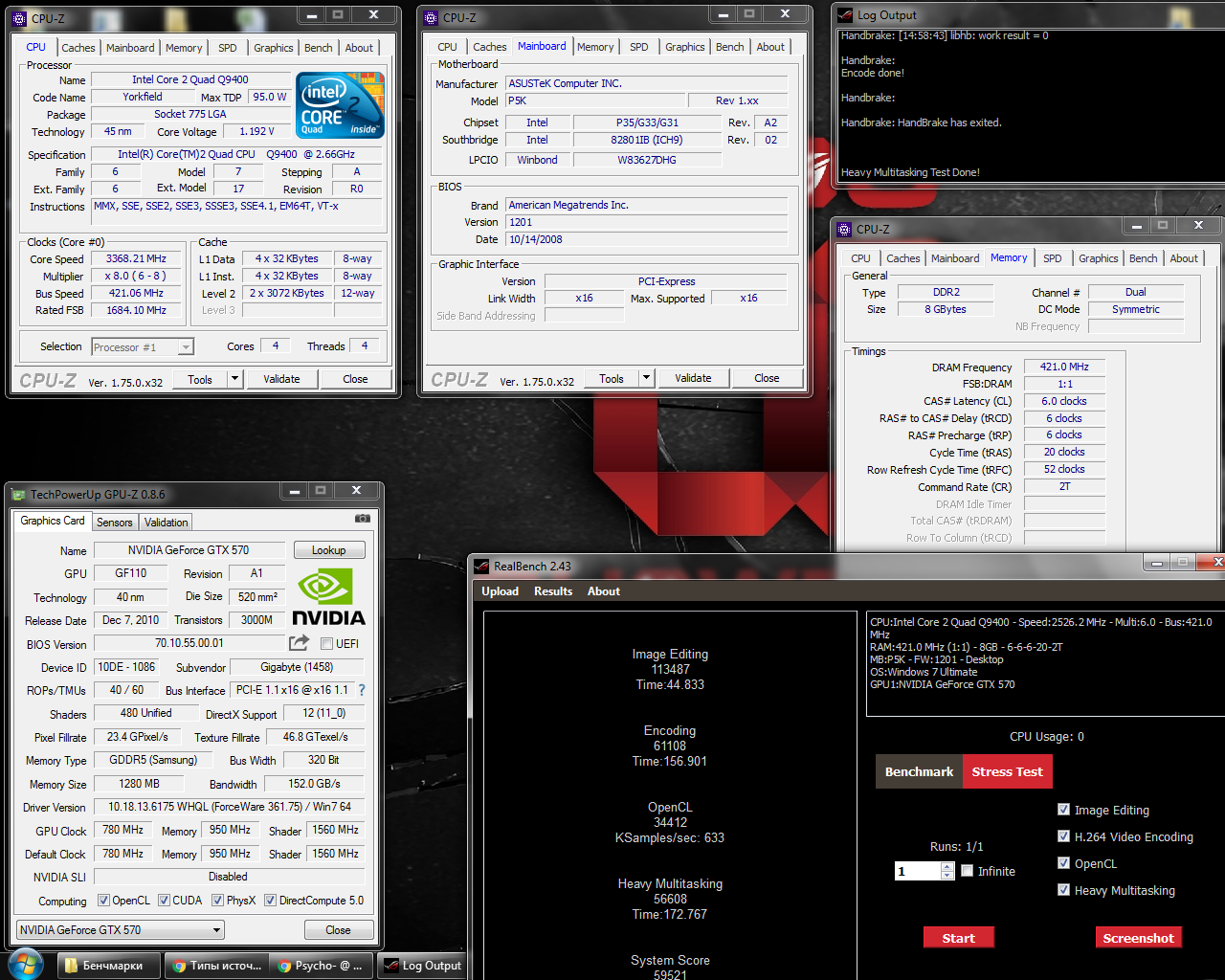Viewport: 1225px width, 980px height.
Task: Uncheck Image Editing in RealBench
Action: [x=1063, y=809]
